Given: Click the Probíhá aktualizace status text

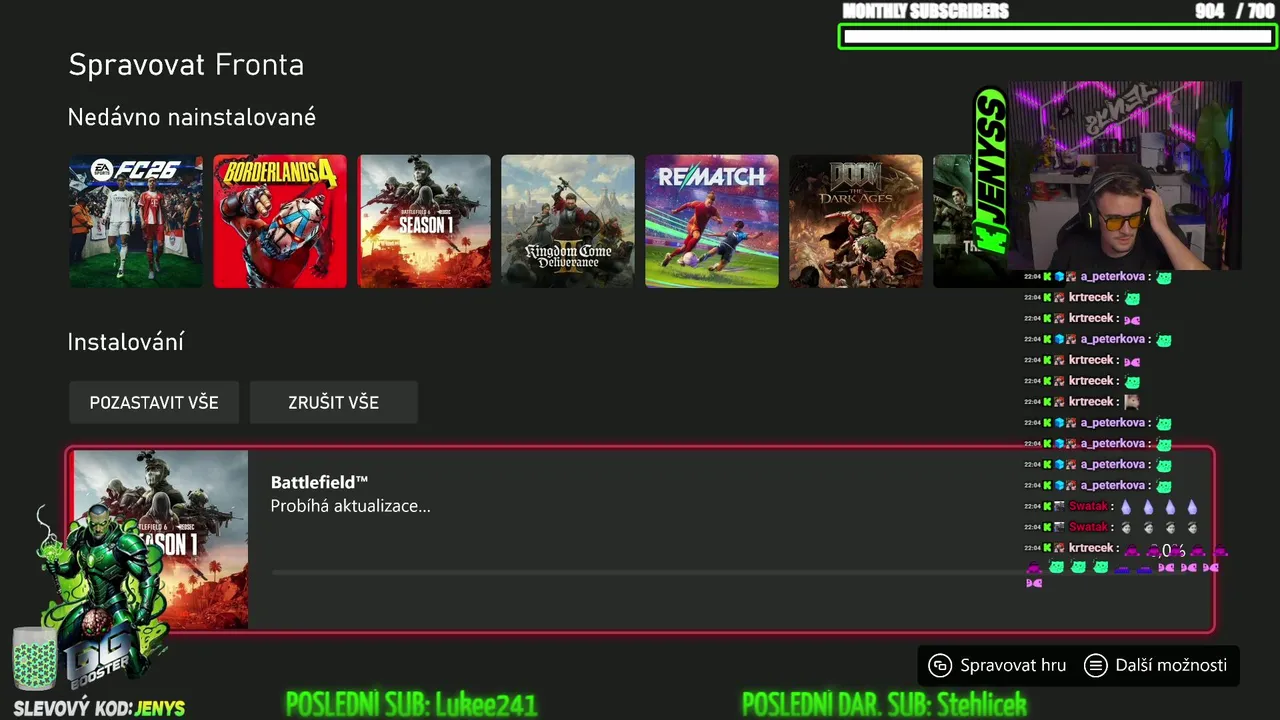Looking at the screenshot, I should click(x=350, y=506).
